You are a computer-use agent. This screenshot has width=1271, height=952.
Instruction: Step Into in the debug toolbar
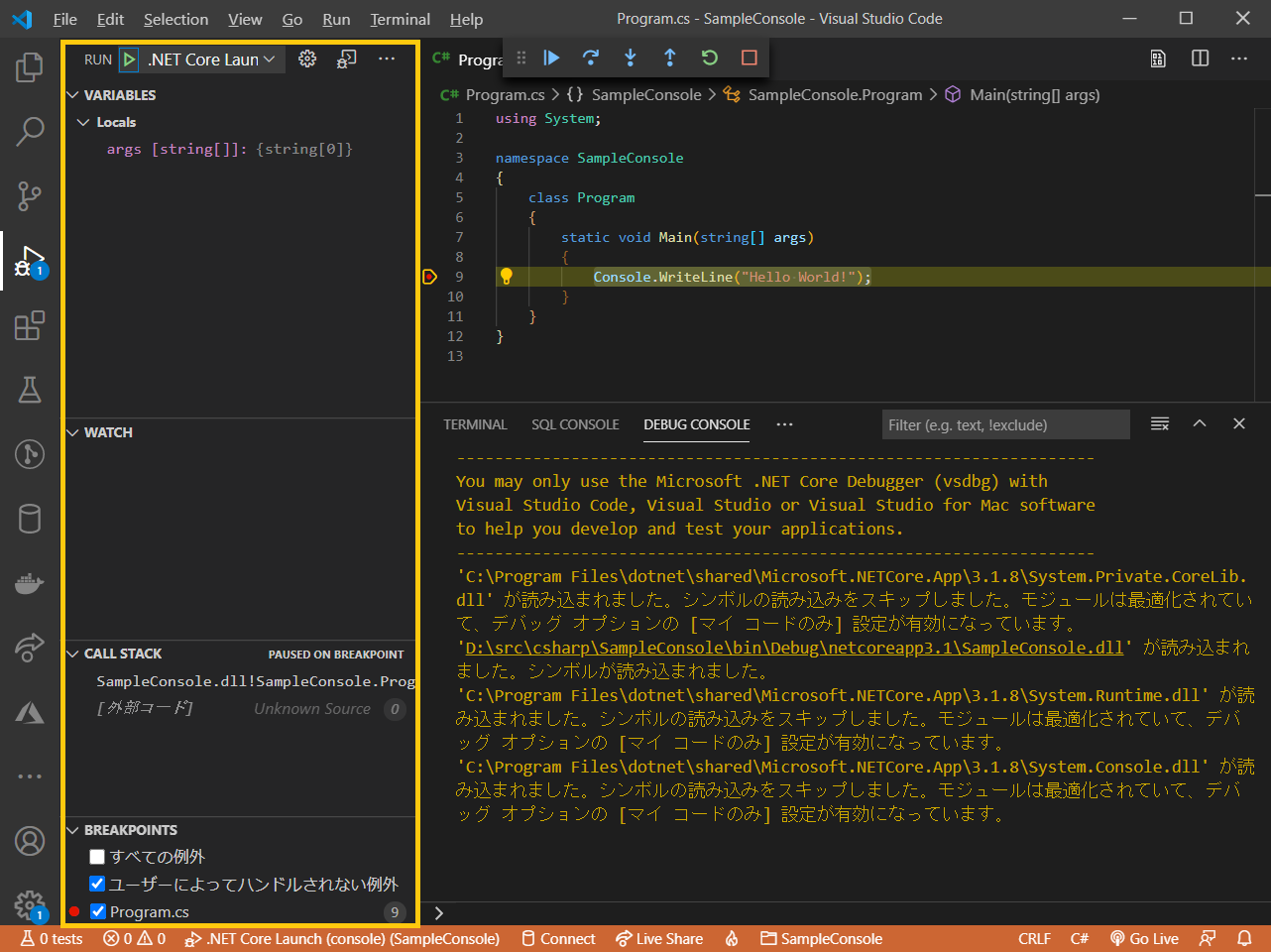click(631, 58)
